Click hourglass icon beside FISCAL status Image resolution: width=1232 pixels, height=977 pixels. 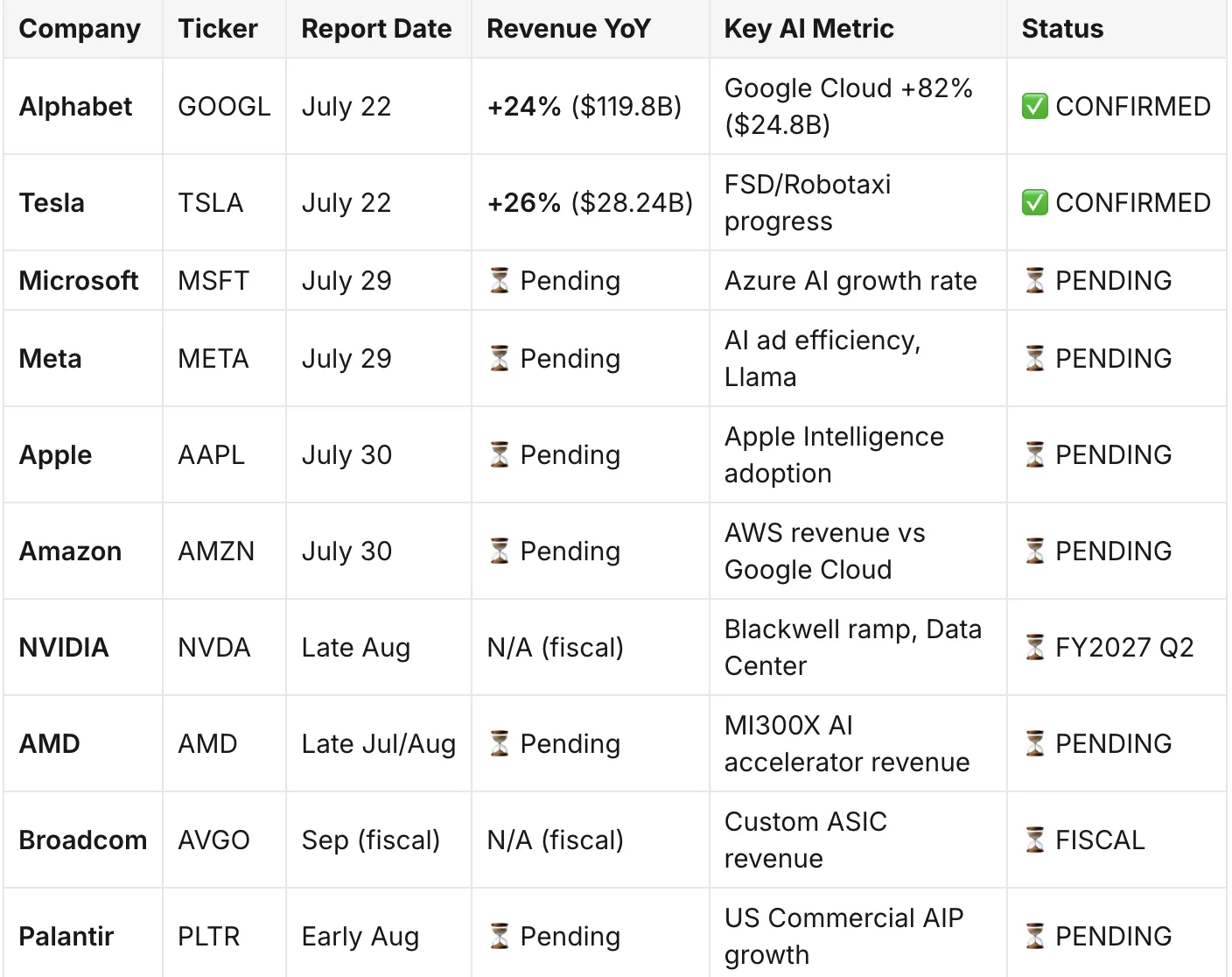(x=1035, y=840)
